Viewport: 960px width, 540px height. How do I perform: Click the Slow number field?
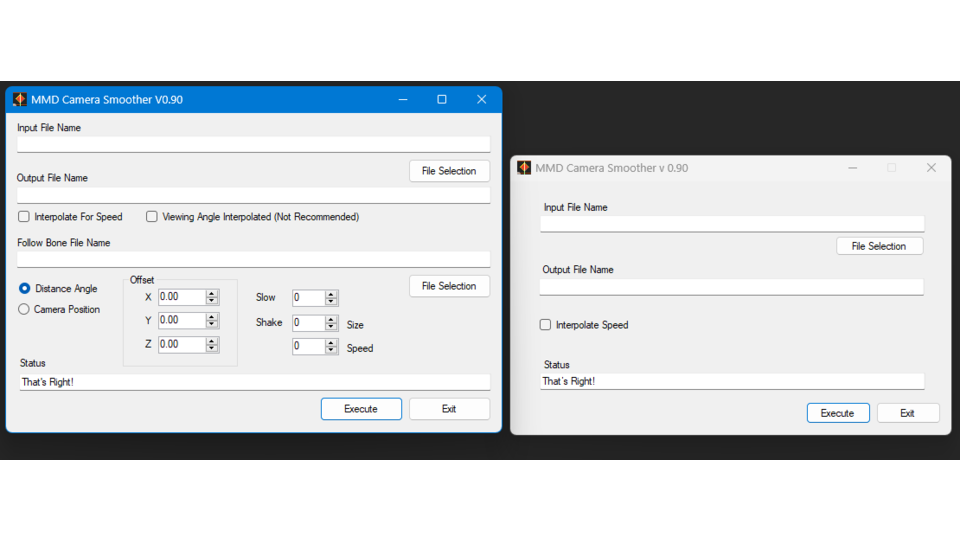[x=309, y=298]
